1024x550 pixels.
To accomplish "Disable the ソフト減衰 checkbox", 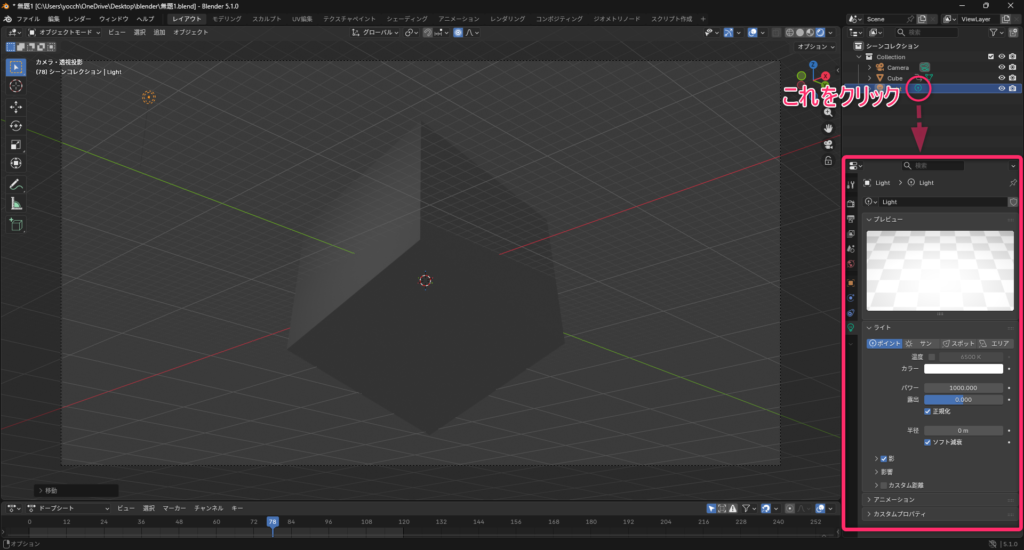I will pos(928,441).
